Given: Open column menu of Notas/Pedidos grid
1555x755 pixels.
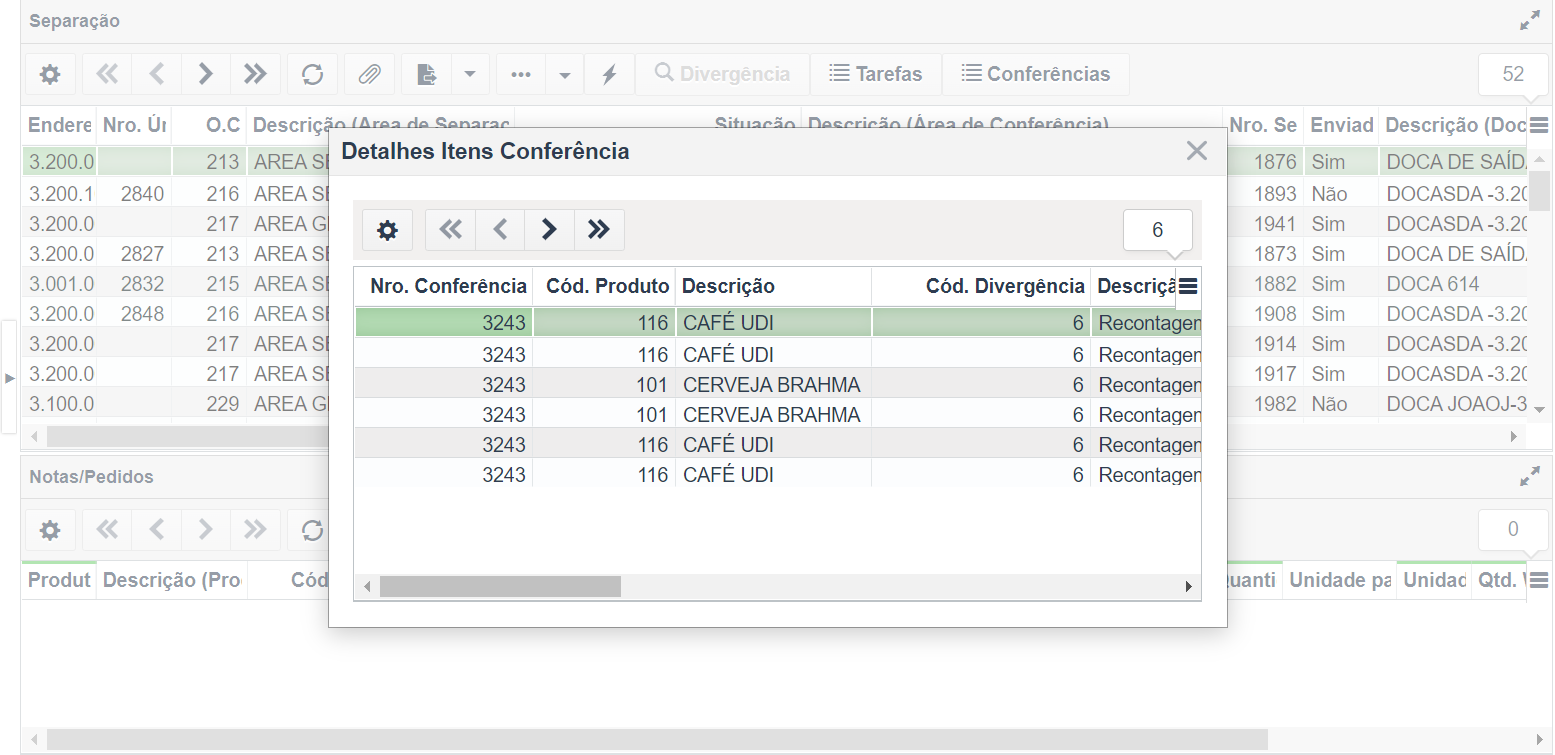Looking at the screenshot, I should tap(1539, 580).
